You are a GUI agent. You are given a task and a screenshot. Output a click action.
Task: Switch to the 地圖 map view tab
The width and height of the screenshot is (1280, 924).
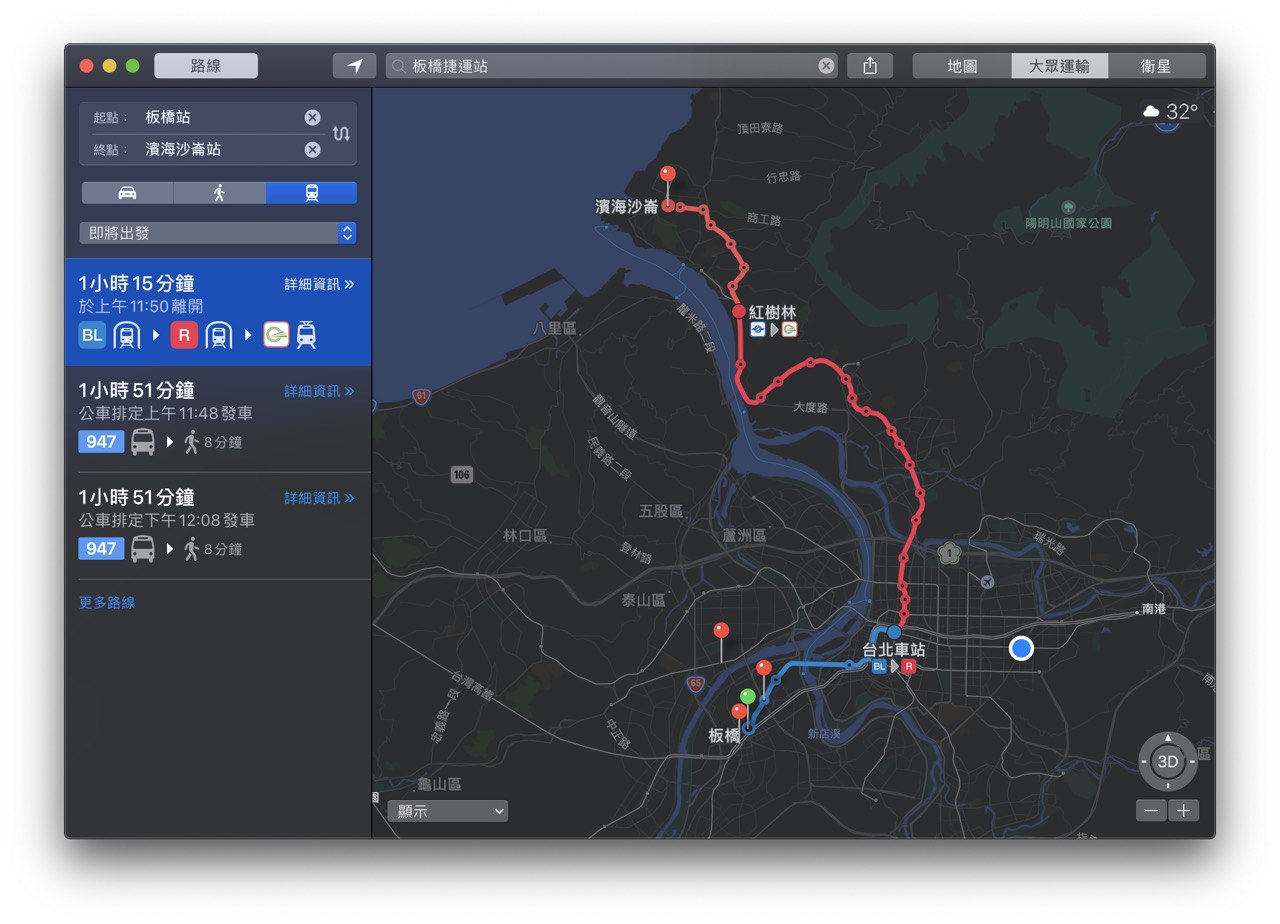(x=962, y=66)
